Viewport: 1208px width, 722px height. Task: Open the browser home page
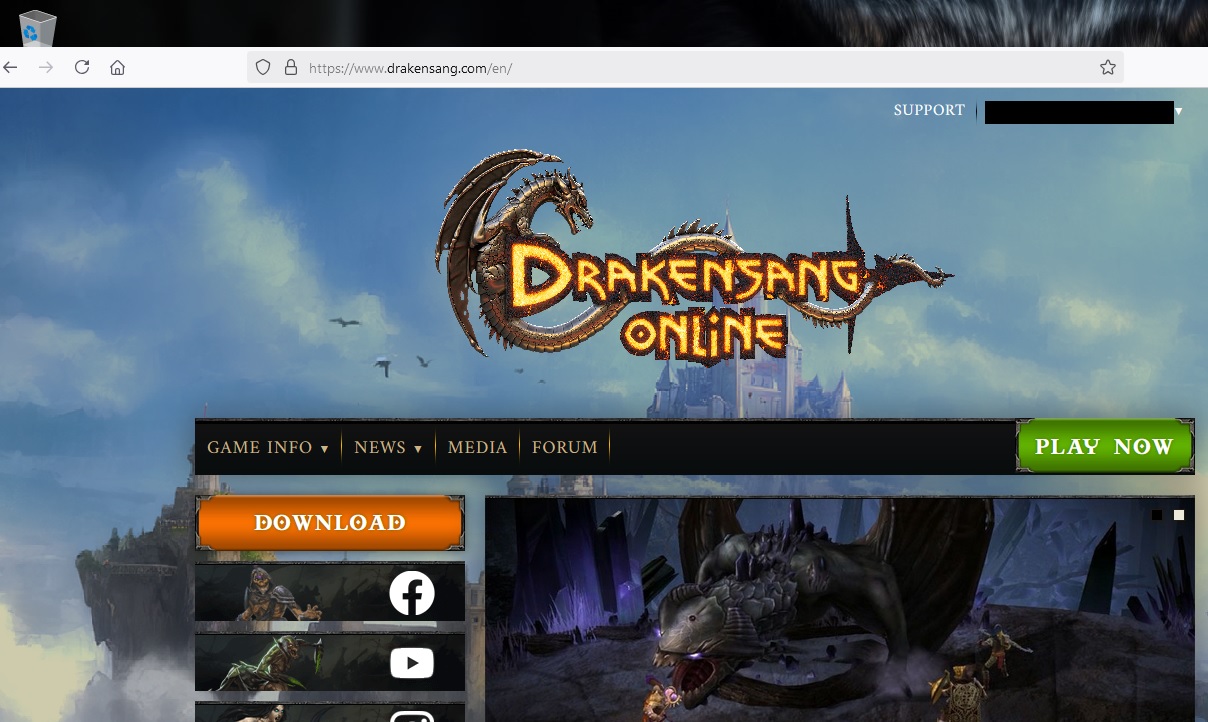pos(117,67)
